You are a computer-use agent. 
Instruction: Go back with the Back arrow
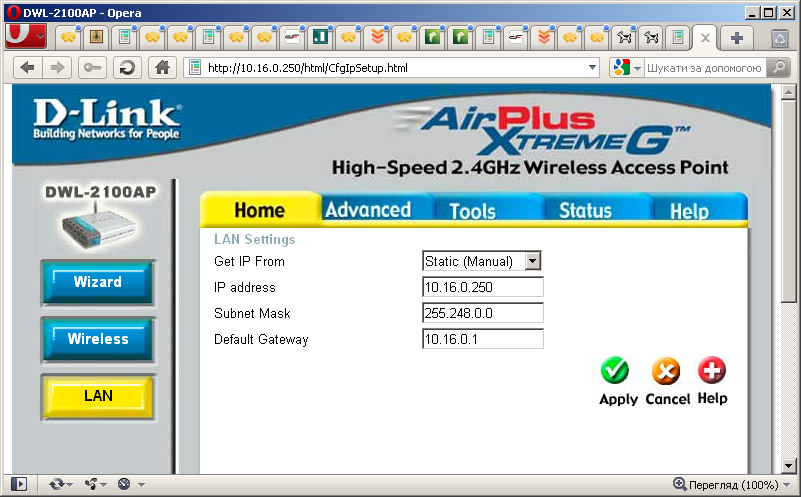point(28,67)
